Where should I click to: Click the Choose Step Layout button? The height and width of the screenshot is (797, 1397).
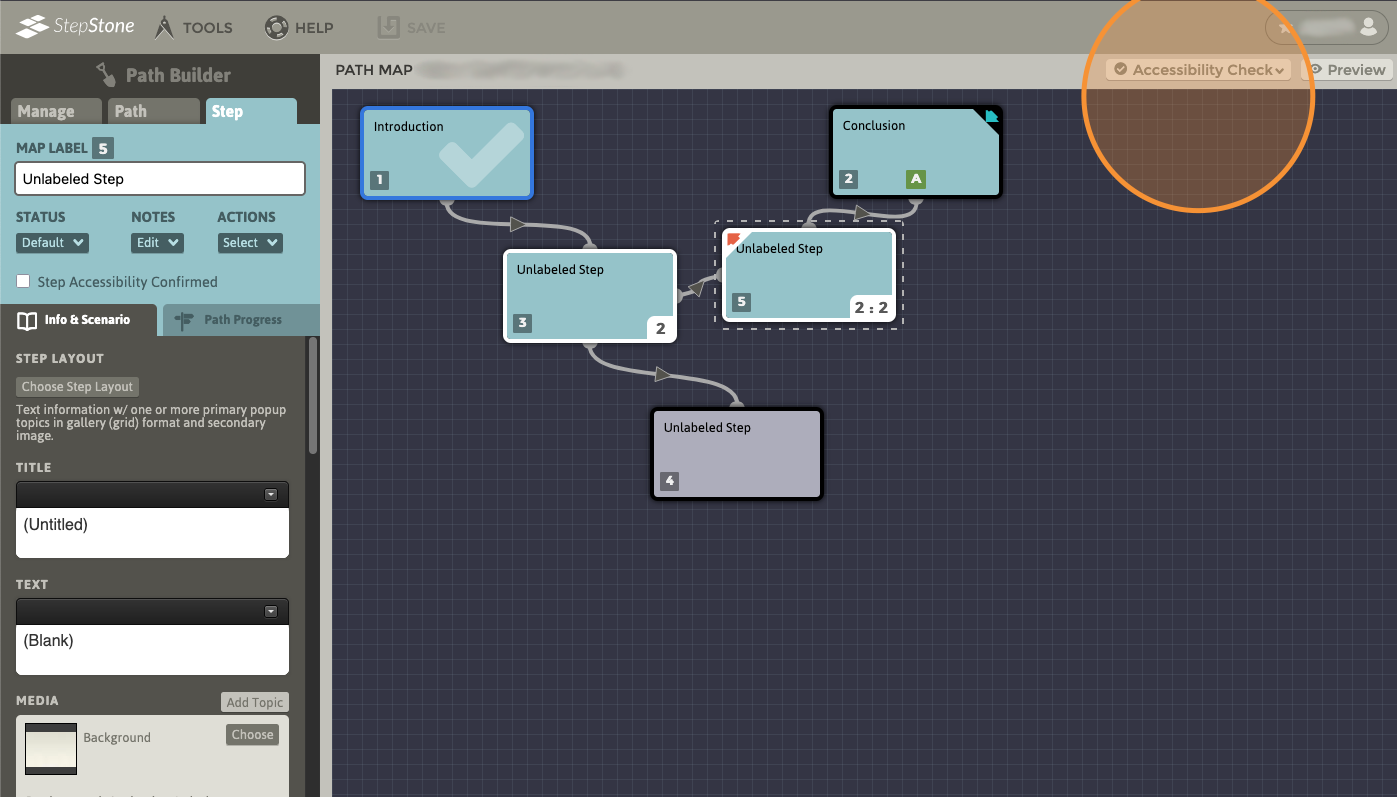pos(78,387)
